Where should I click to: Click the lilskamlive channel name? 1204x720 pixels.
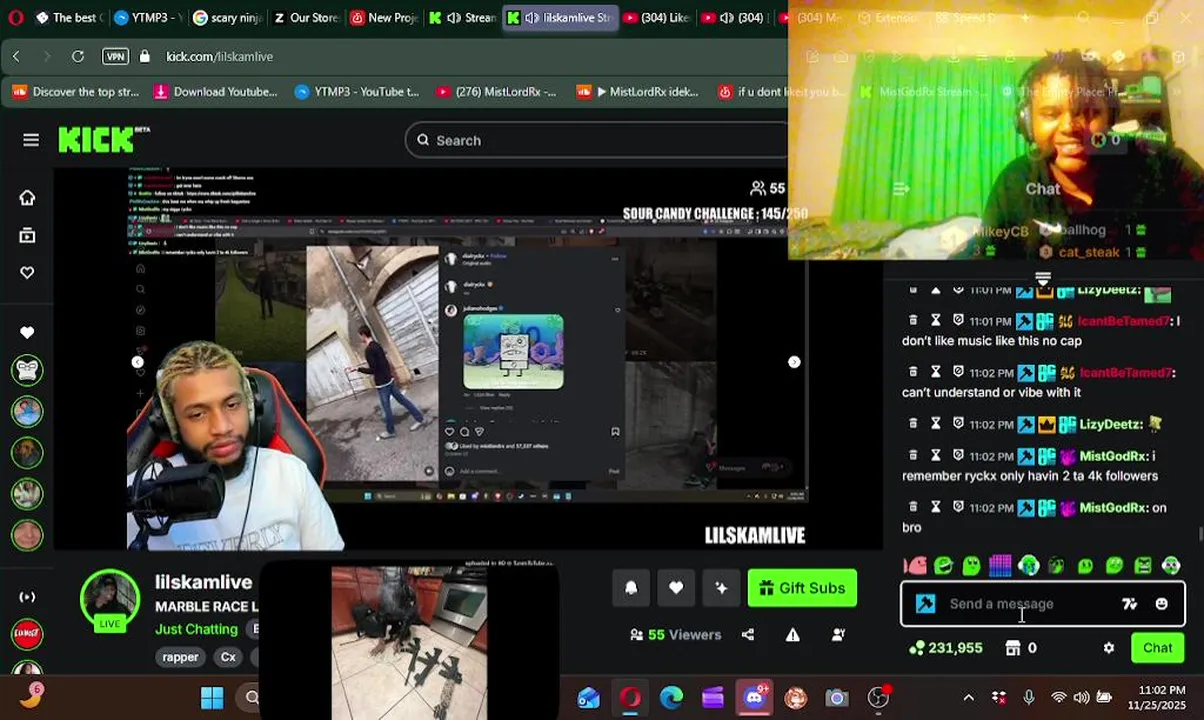click(203, 582)
